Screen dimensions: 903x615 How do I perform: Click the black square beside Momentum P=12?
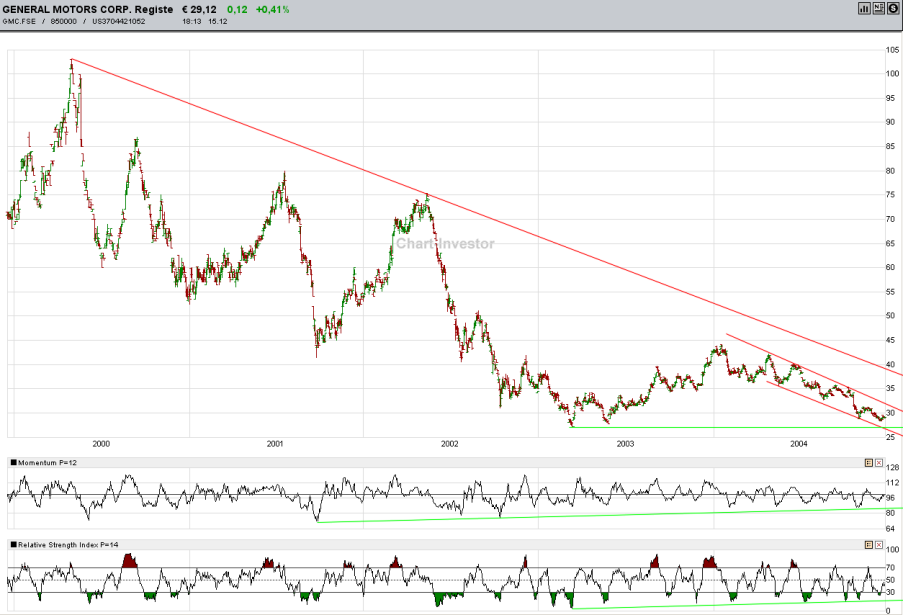14,462
